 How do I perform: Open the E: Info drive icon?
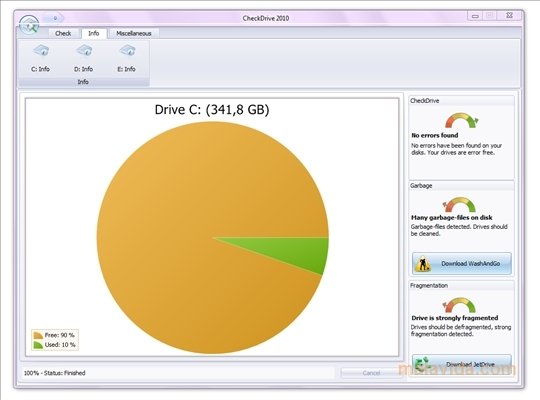126,58
